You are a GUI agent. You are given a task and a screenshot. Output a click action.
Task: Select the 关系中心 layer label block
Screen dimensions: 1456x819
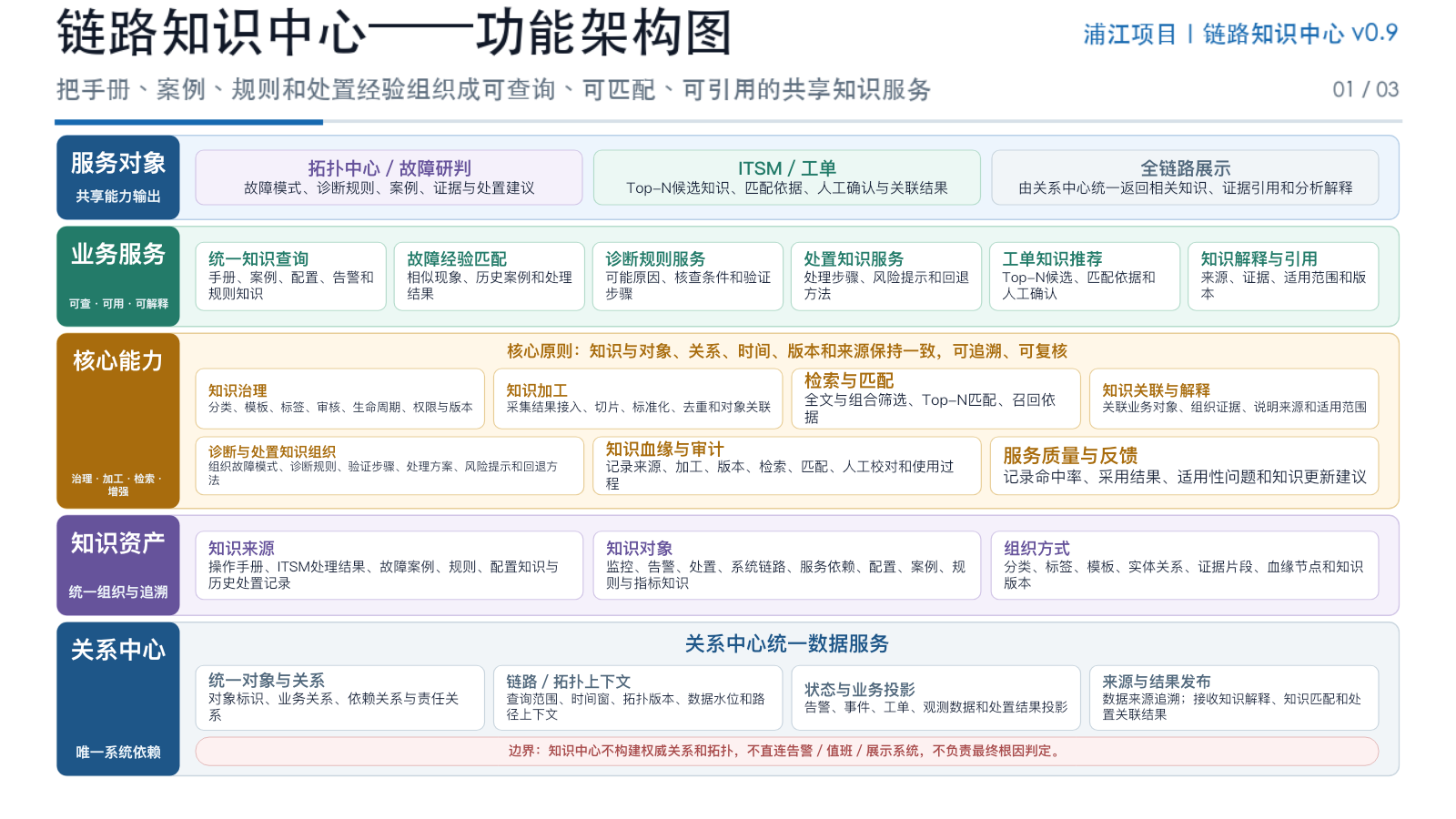point(118,699)
